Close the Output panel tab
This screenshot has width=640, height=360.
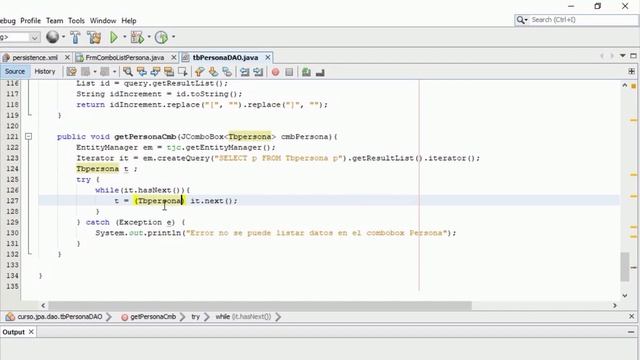point(31,332)
